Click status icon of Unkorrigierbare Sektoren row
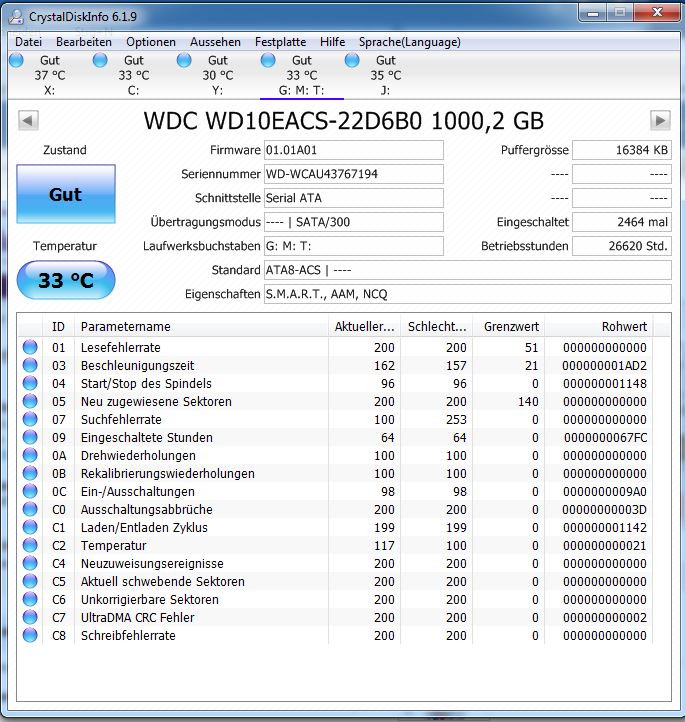This screenshot has height=722, width=685. click(30, 599)
